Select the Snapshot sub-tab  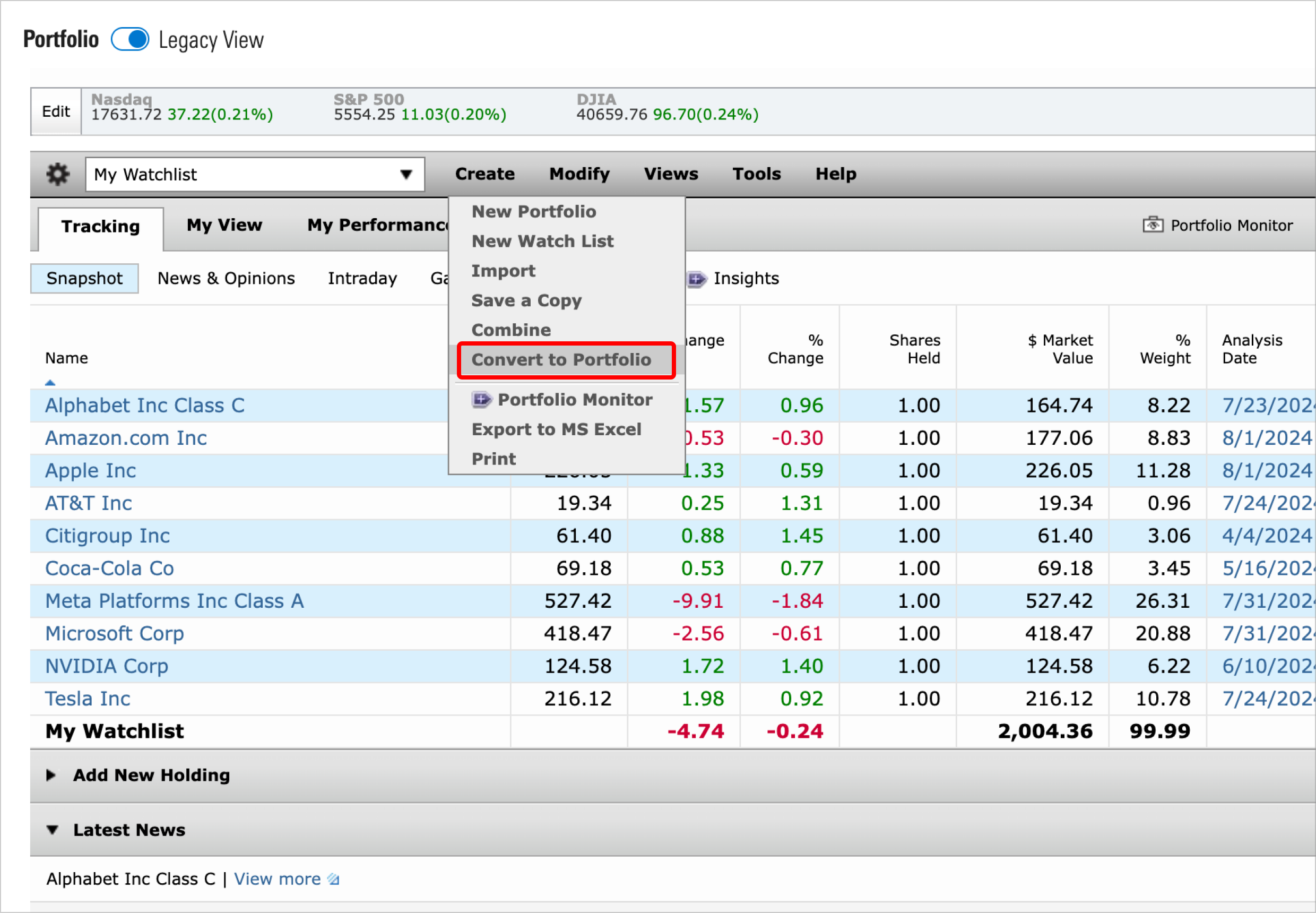point(85,279)
